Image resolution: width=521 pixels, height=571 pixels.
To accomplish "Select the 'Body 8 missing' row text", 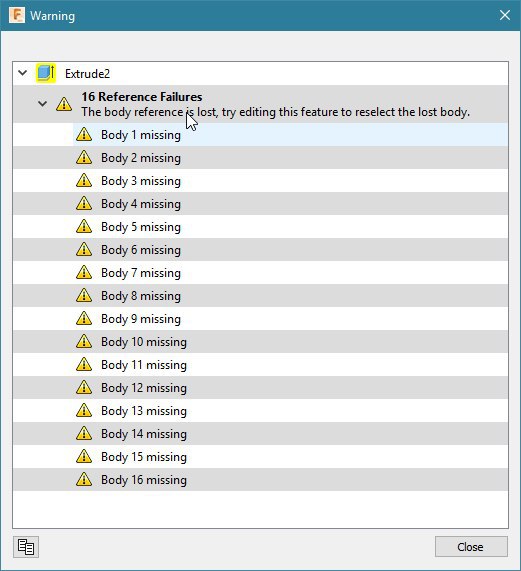I will coord(141,295).
